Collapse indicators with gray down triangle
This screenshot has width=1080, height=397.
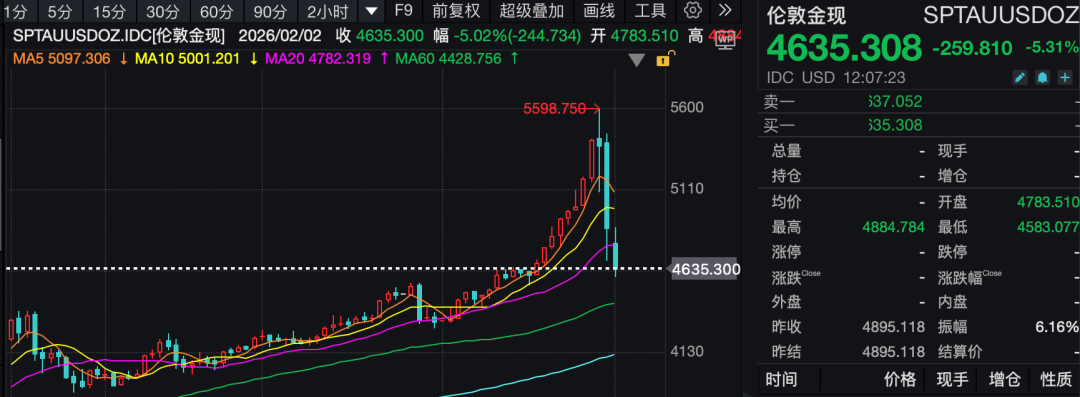(638, 61)
